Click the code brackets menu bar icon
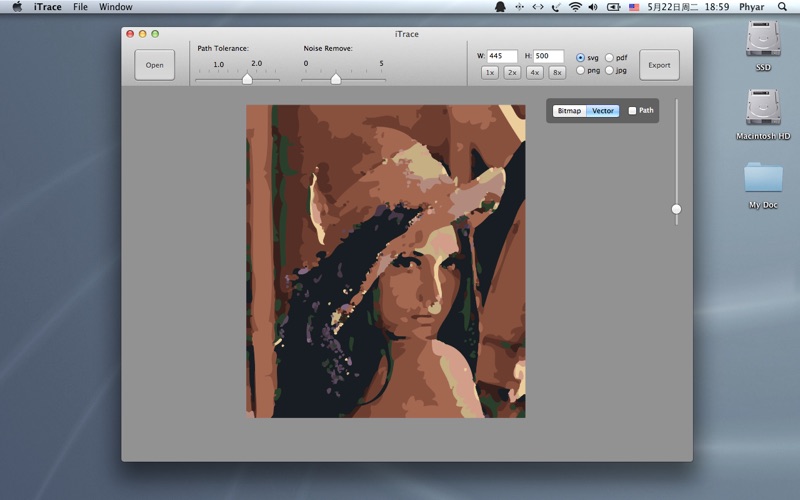 coord(538,7)
